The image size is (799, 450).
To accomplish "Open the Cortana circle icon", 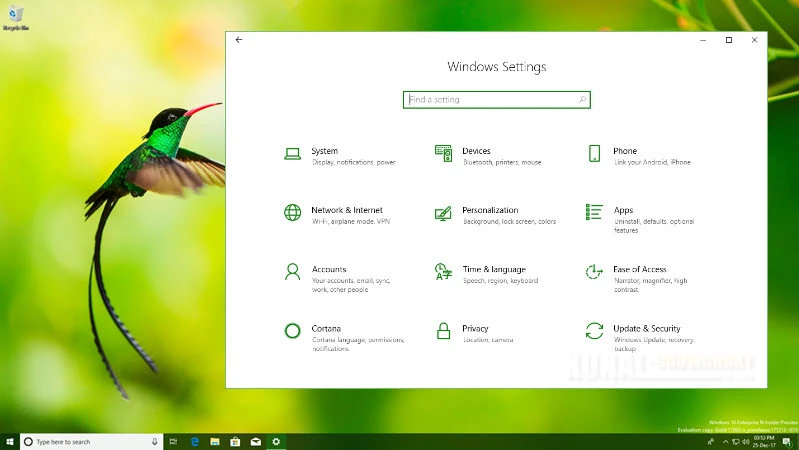I will [292, 331].
